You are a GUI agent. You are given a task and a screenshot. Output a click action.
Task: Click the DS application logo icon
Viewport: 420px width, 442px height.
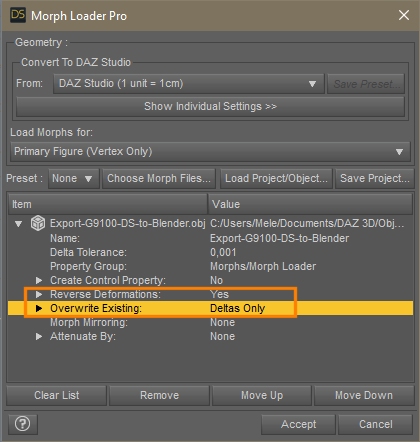pos(18,15)
